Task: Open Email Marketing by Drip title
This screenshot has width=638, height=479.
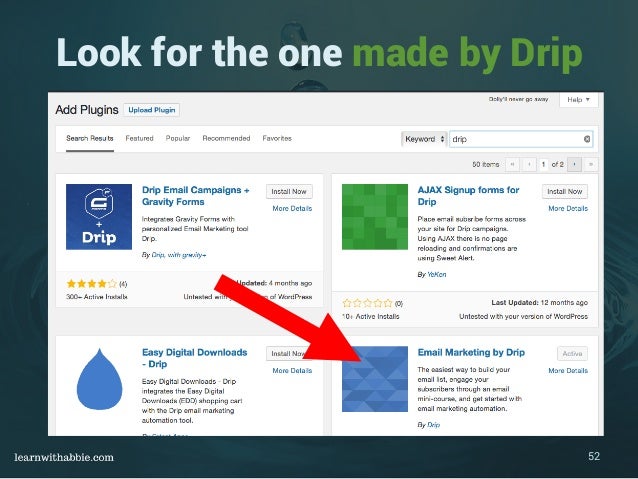Action: tap(471, 352)
